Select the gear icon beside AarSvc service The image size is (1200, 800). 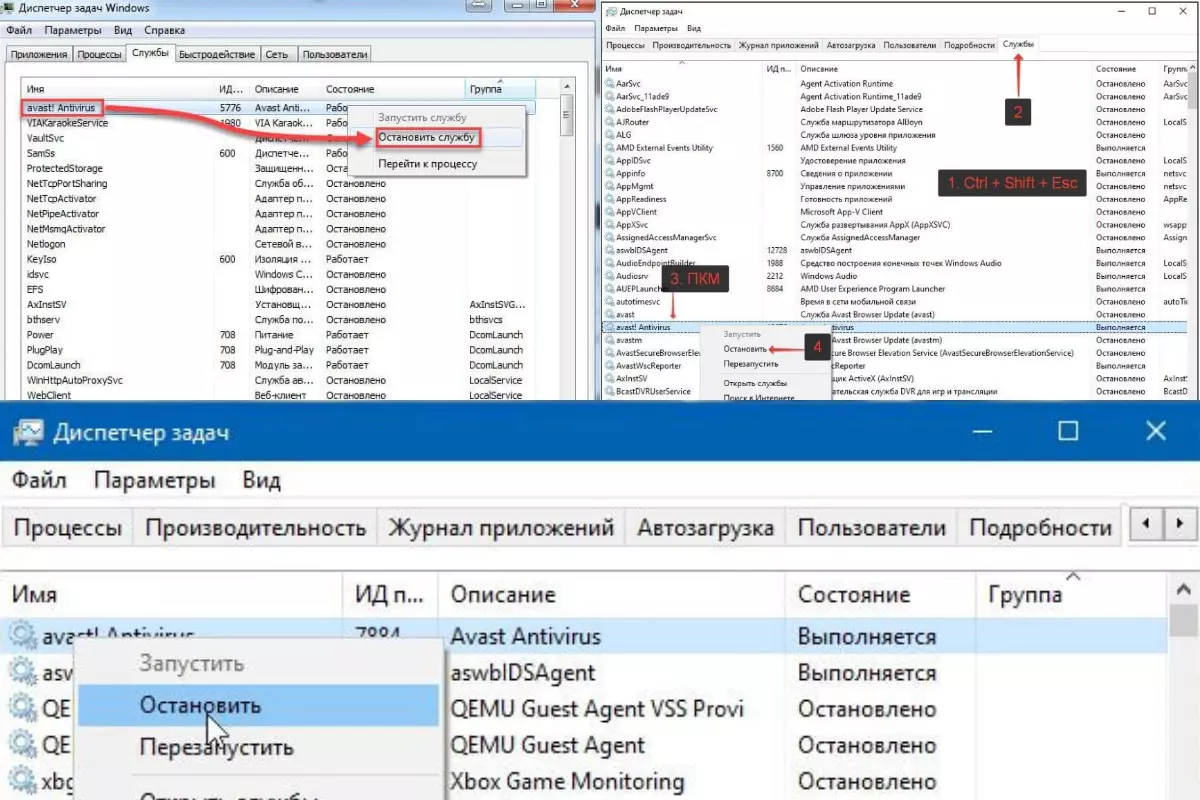[609, 82]
